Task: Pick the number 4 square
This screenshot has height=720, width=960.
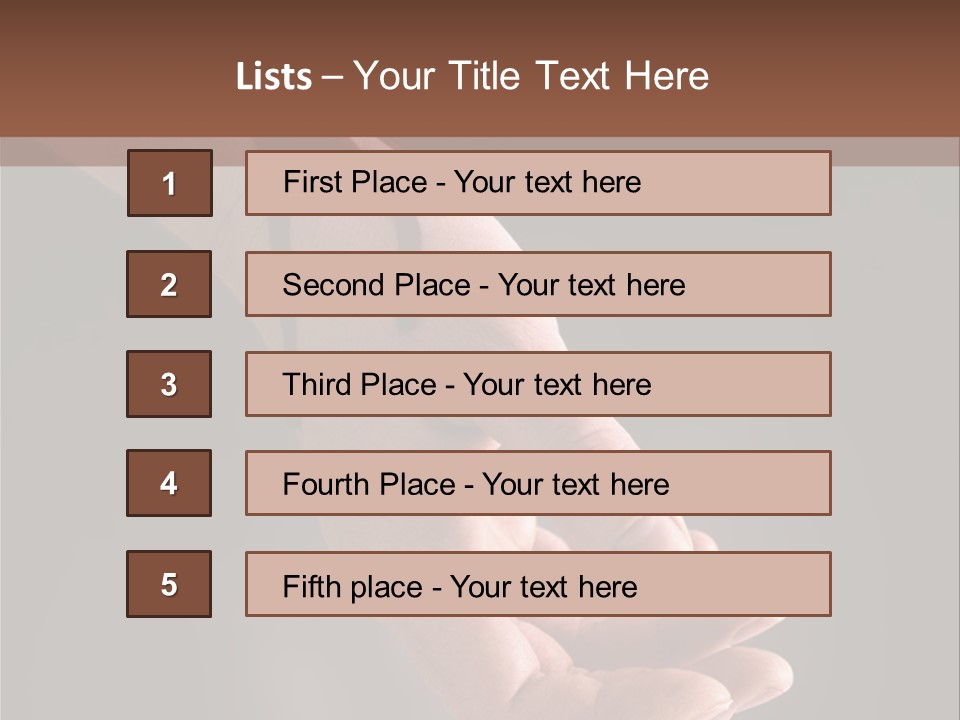Action: tap(169, 483)
